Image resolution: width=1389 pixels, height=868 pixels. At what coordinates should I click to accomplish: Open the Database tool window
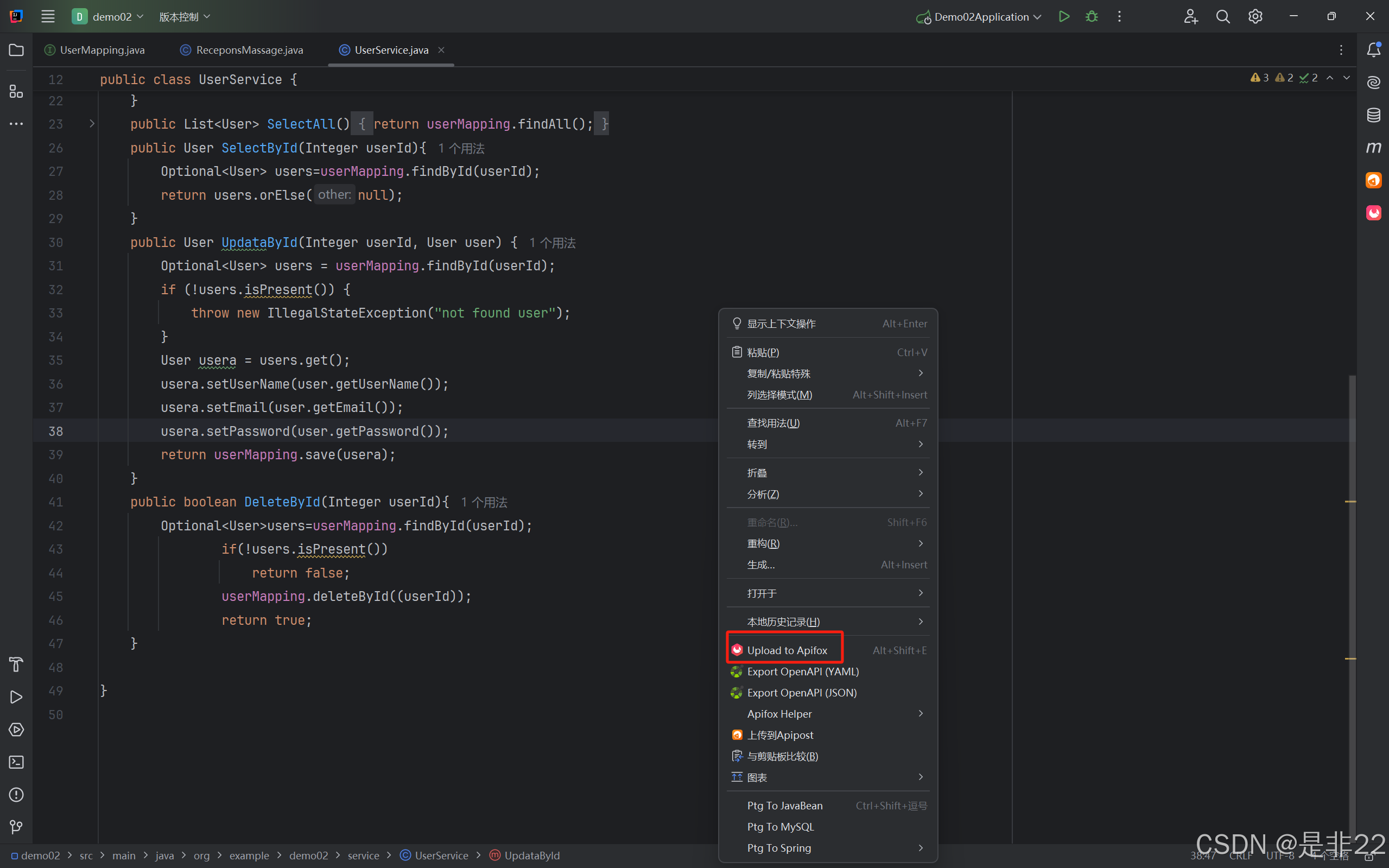[1373, 115]
